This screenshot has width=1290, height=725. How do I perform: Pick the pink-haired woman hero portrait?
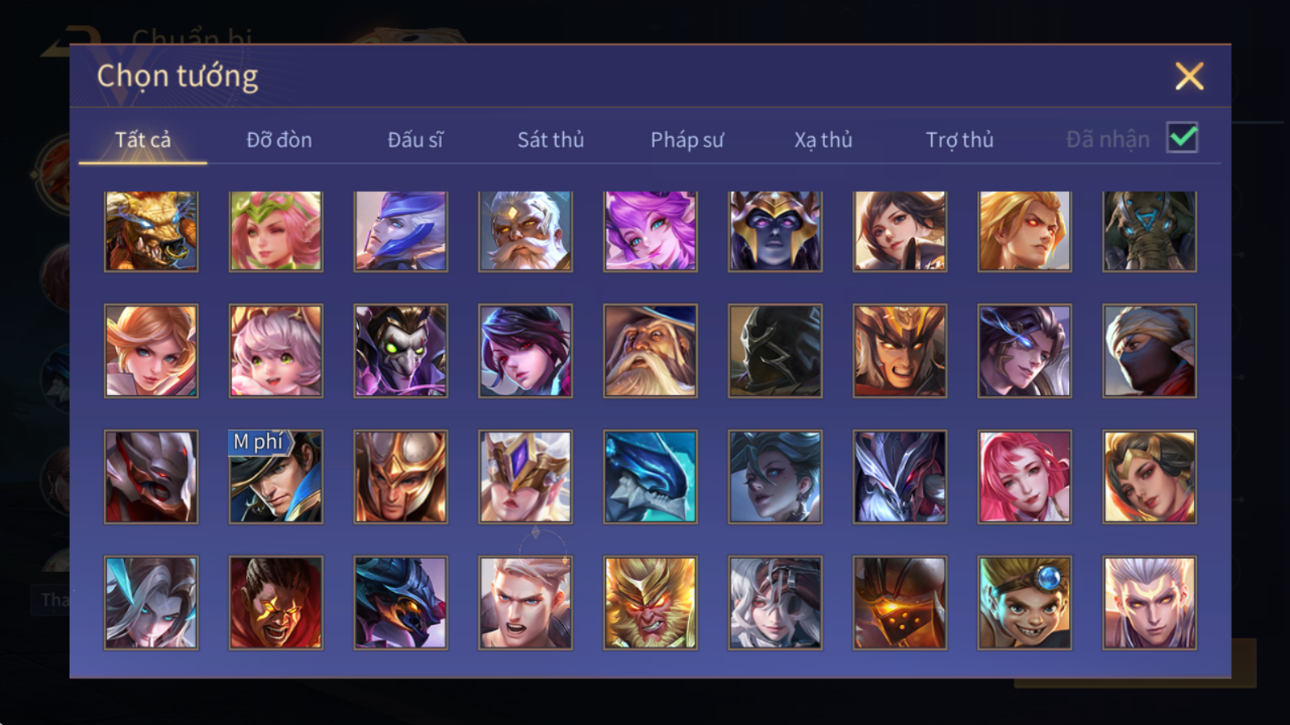[1024, 477]
